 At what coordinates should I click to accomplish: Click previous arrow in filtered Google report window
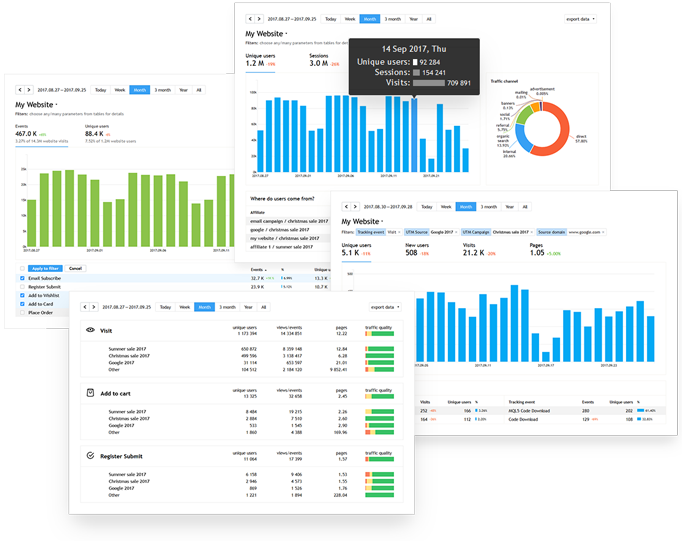coord(346,207)
